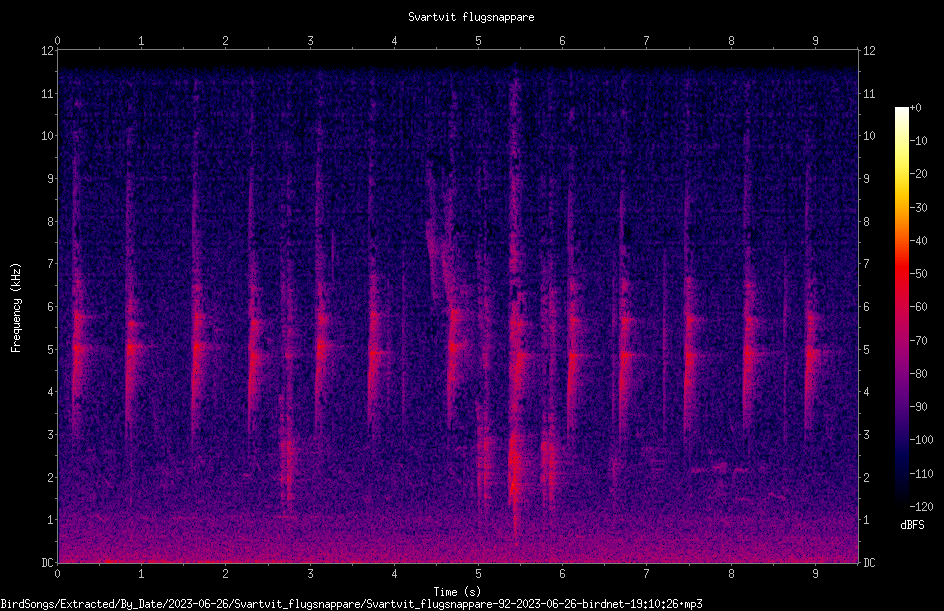The height and width of the screenshot is (611, 944).
Task: Click the "7" tick on bottom time axis
Action: [x=647, y=574]
